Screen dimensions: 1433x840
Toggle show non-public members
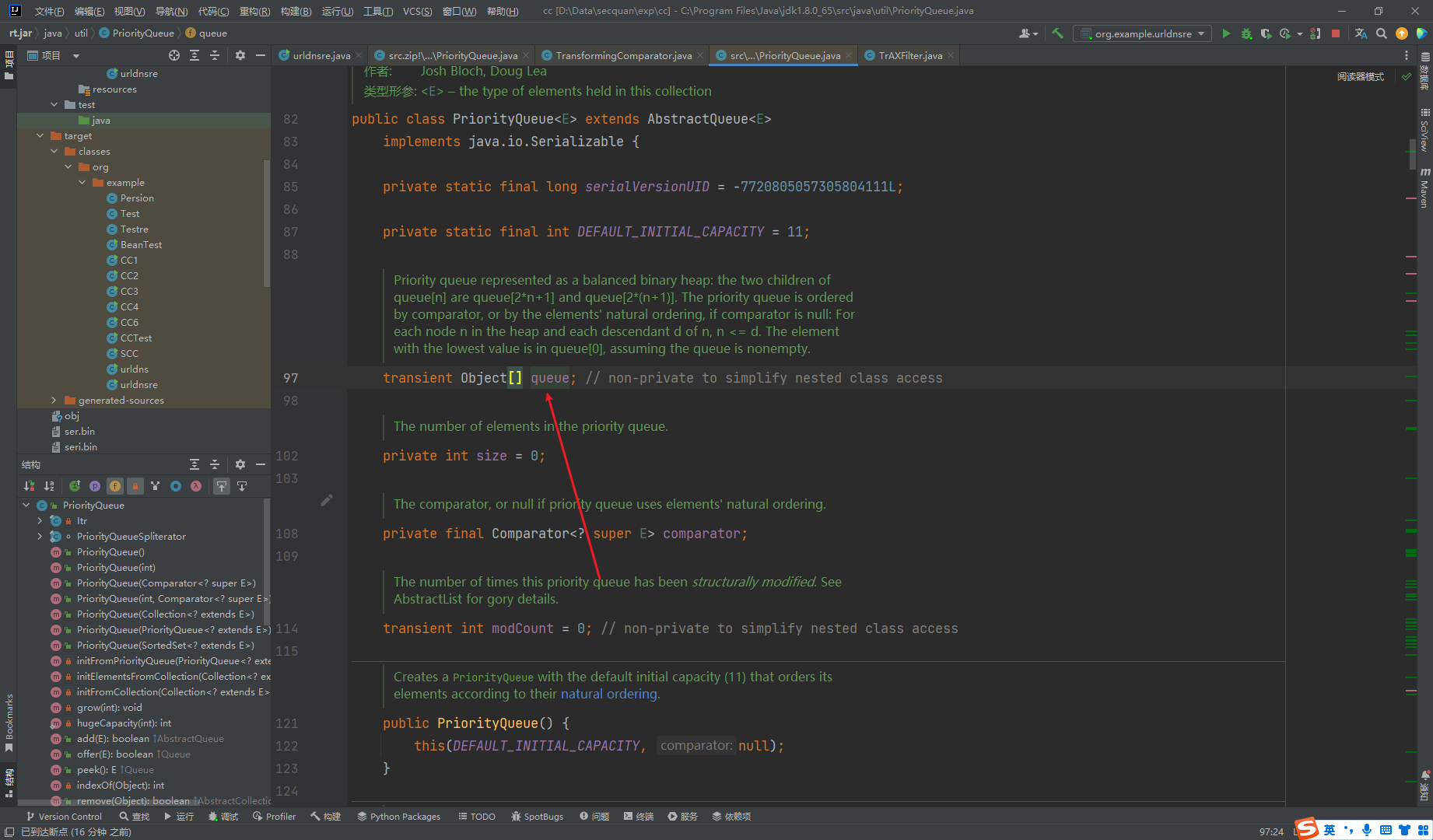pos(135,486)
